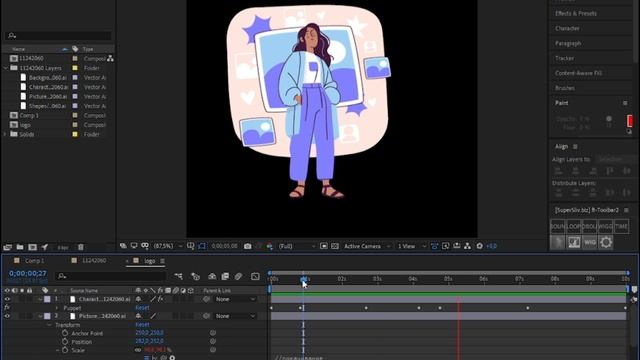Click the red paint foreground color swatch
Screen dimensions: 640x360
click(630, 121)
